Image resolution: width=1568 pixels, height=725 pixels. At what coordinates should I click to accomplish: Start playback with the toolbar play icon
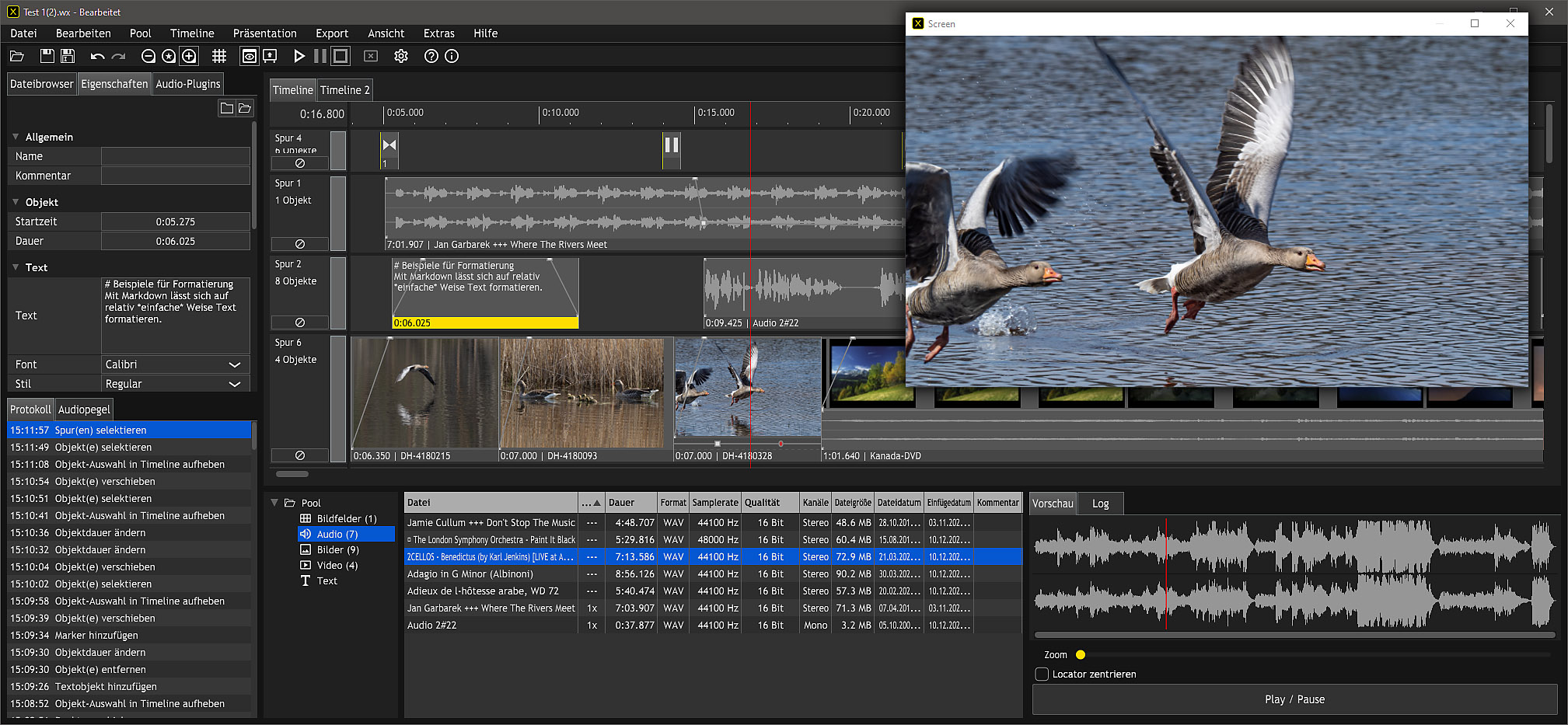pos(299,56)
